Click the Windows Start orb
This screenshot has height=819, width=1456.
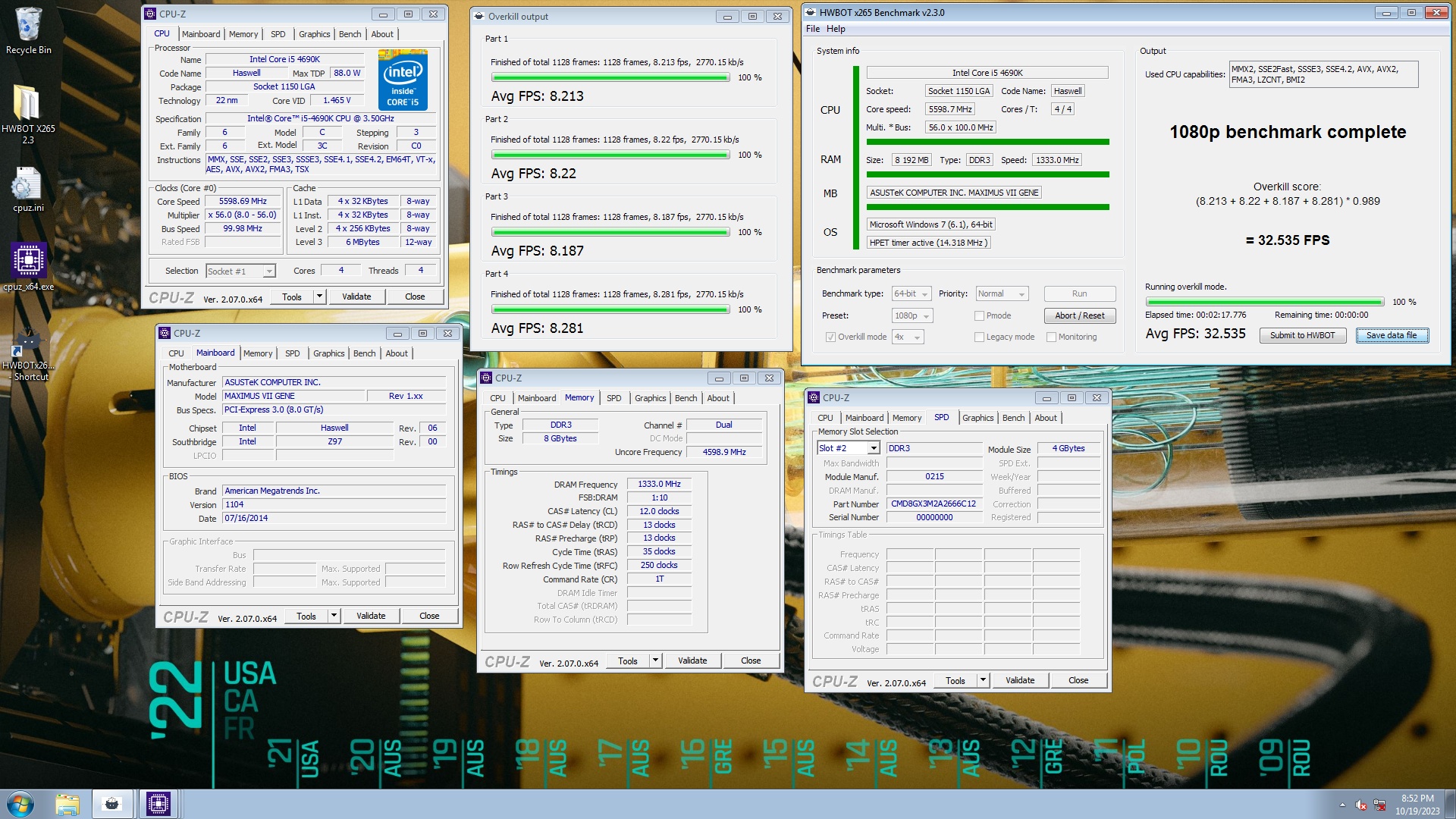(x=20, y=804)
